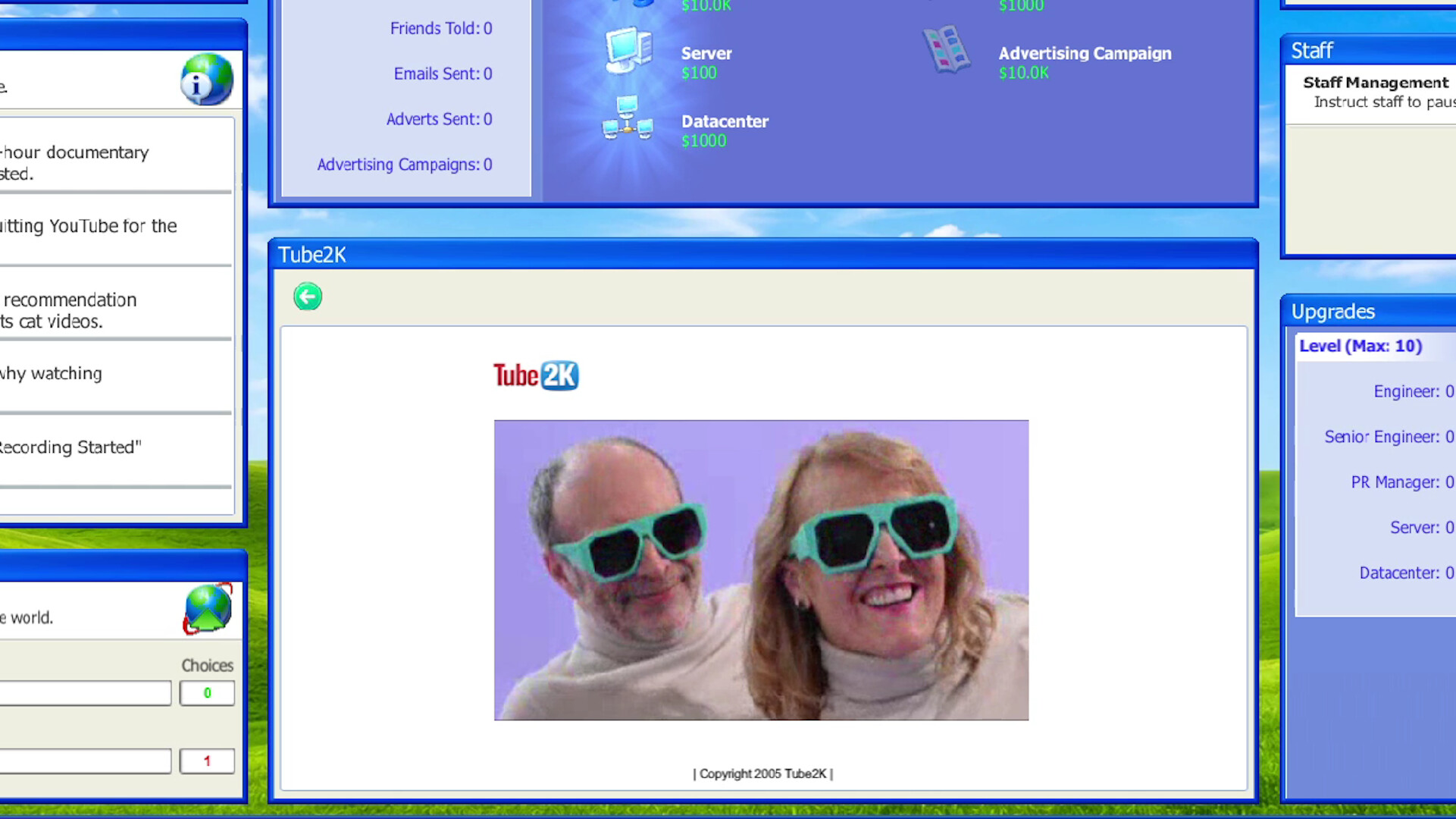The width and height of the screenshot is (1456, 819).
Task: Click the Senior Engineer: 0 upgrade level
Action: point(1389,437)
